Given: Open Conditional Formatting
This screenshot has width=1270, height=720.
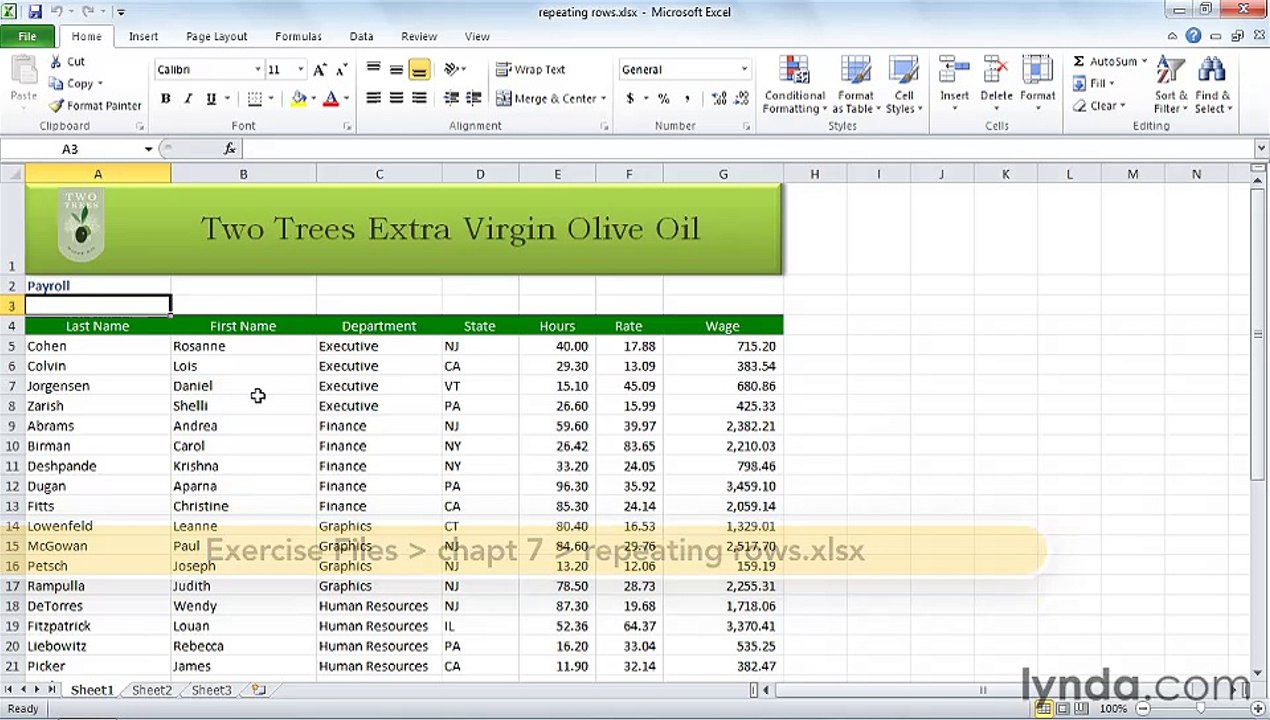Looking at the screenshot, I should [x=794, y=86].
